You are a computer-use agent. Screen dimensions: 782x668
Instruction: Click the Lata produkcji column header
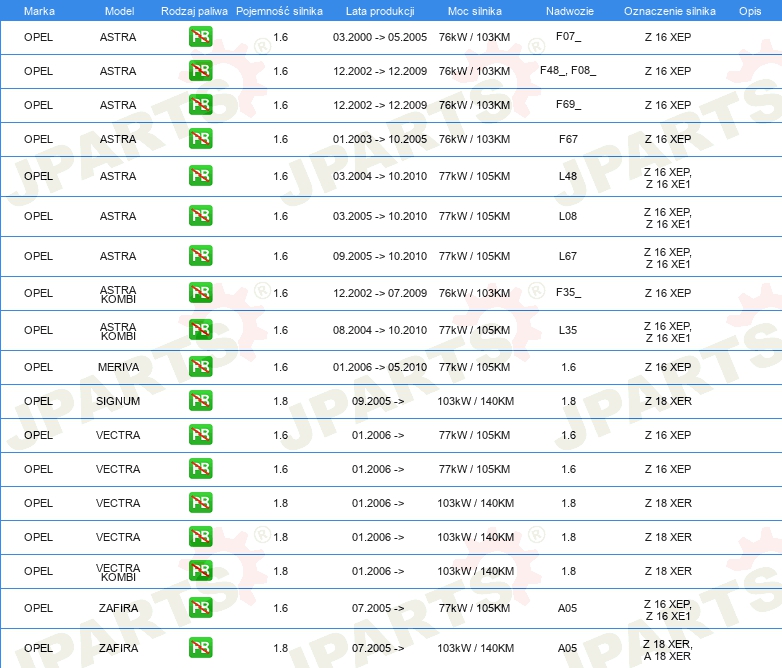(380, 11)
